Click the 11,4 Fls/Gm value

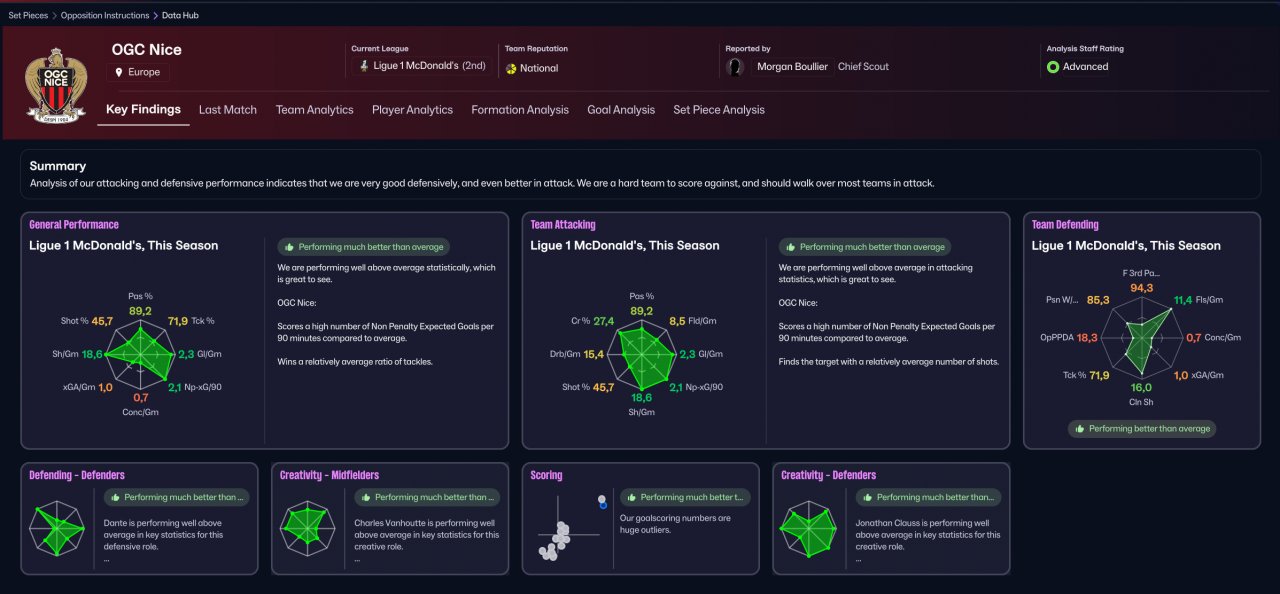(x=1183, y=300)
